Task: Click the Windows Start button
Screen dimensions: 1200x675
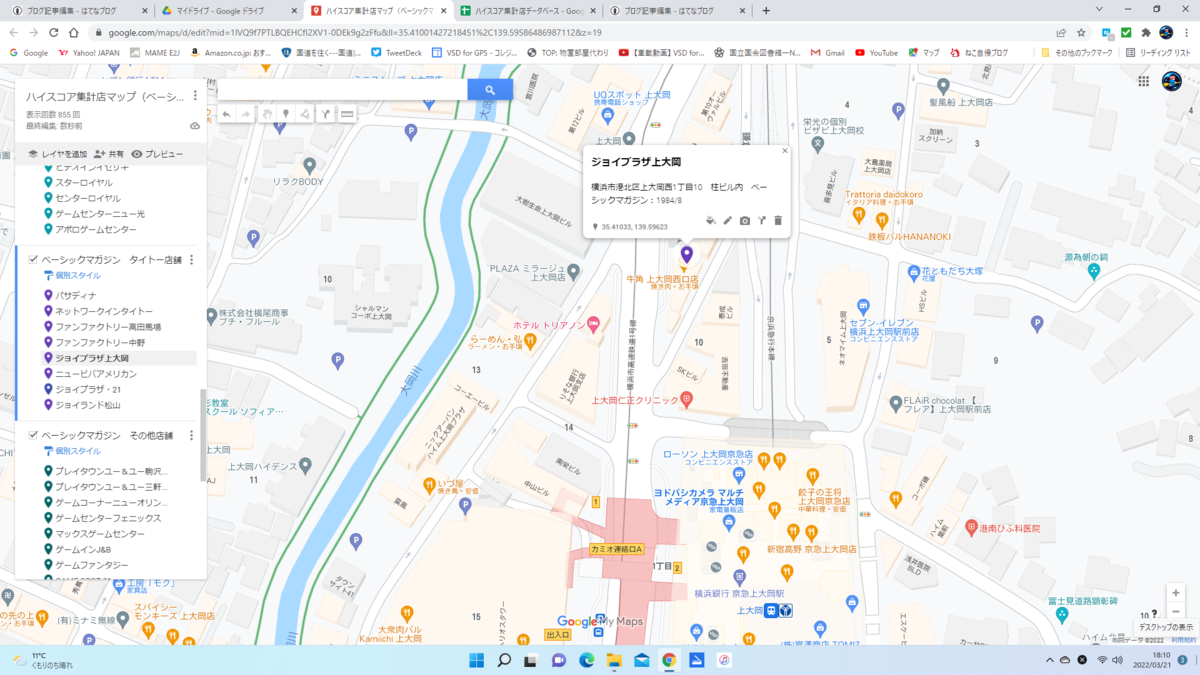Action: click(477, 660)
